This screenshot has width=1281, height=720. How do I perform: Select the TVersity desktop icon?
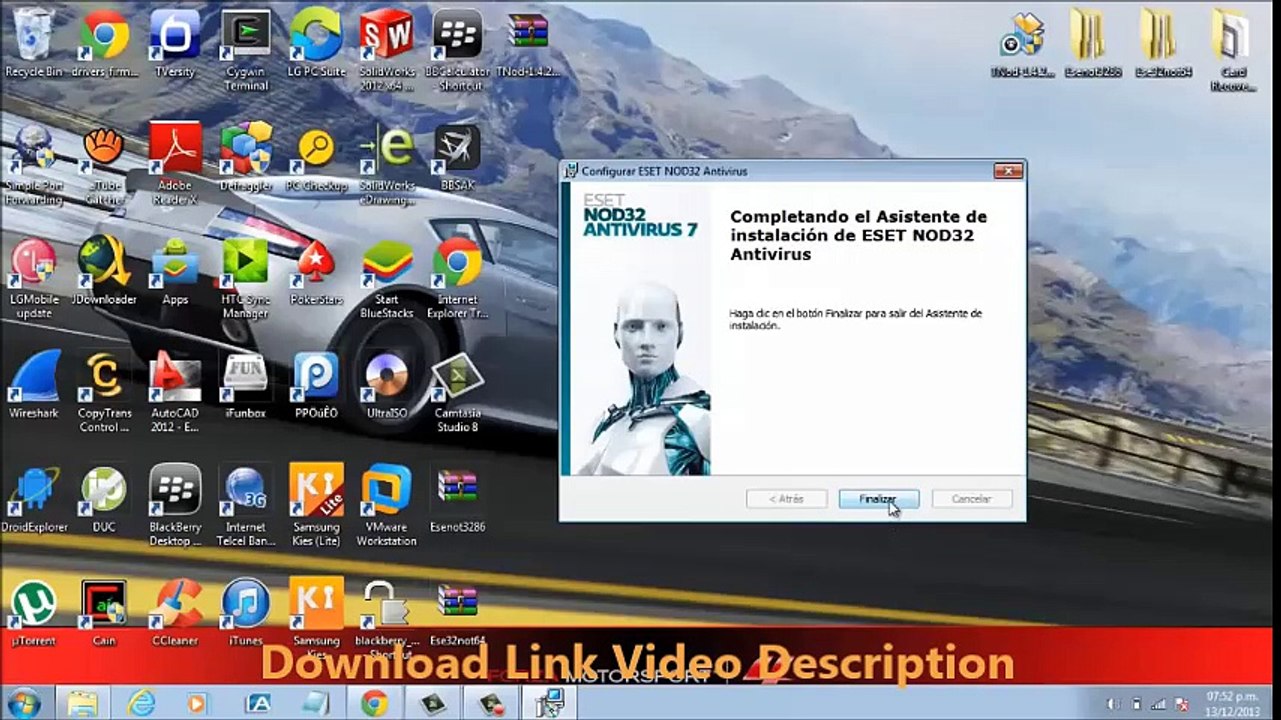point(175,45)
